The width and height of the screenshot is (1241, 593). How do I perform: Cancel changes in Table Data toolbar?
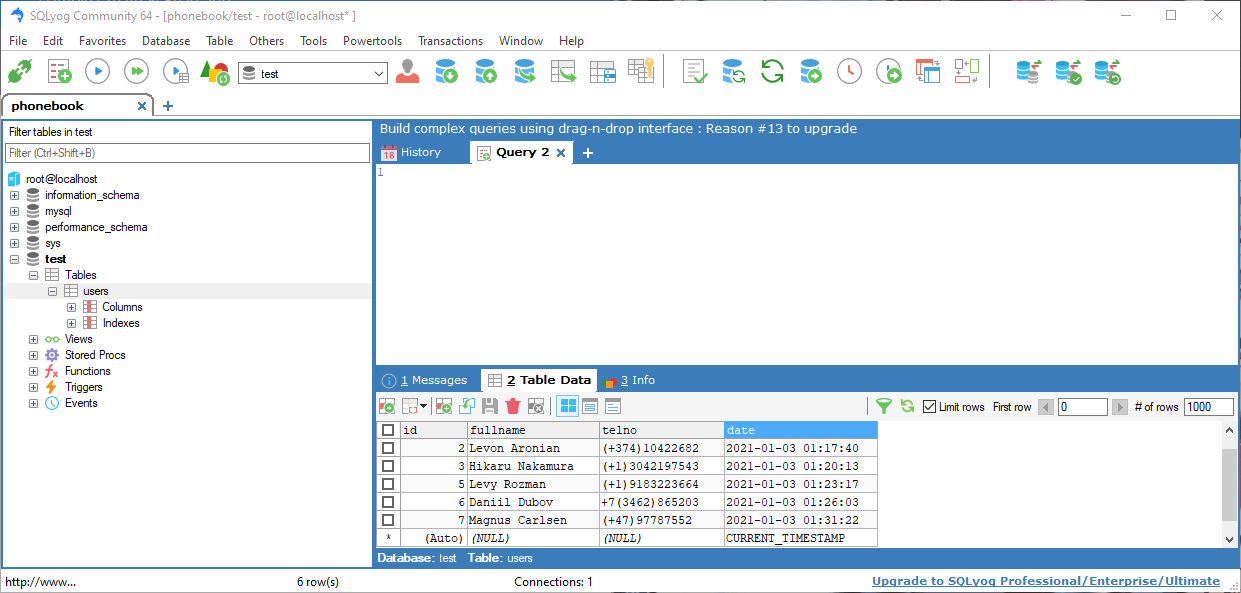coord(536,406)
